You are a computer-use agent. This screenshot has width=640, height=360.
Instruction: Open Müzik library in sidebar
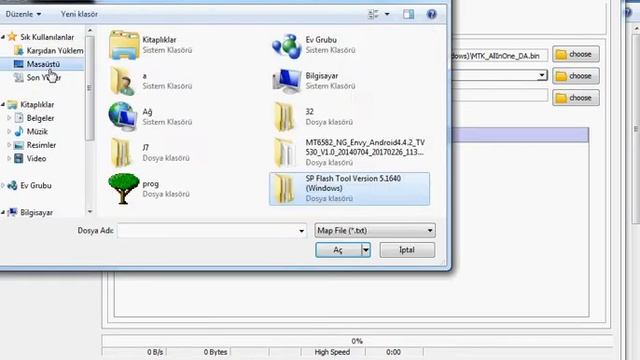point(31,131)
